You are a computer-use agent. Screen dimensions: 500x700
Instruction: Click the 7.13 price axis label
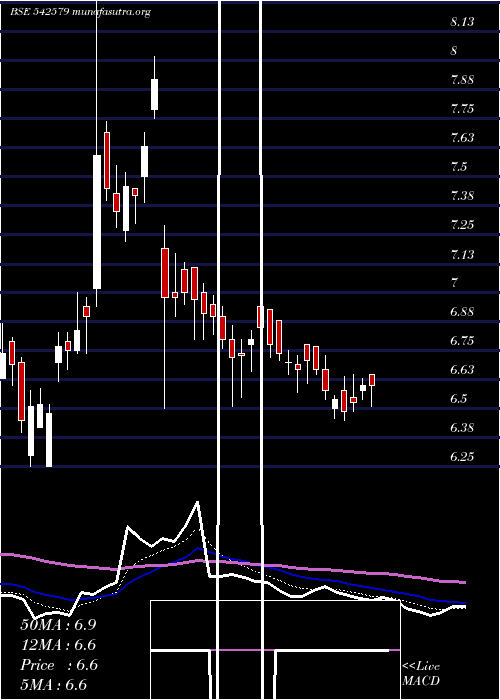pos(462,254)
